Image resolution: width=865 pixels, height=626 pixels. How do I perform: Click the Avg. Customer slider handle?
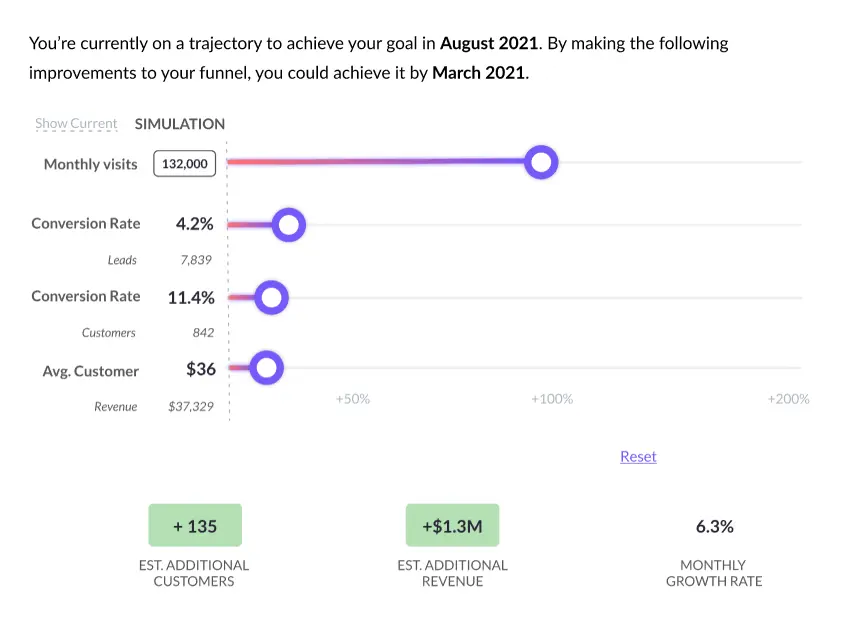pos(265,367)
